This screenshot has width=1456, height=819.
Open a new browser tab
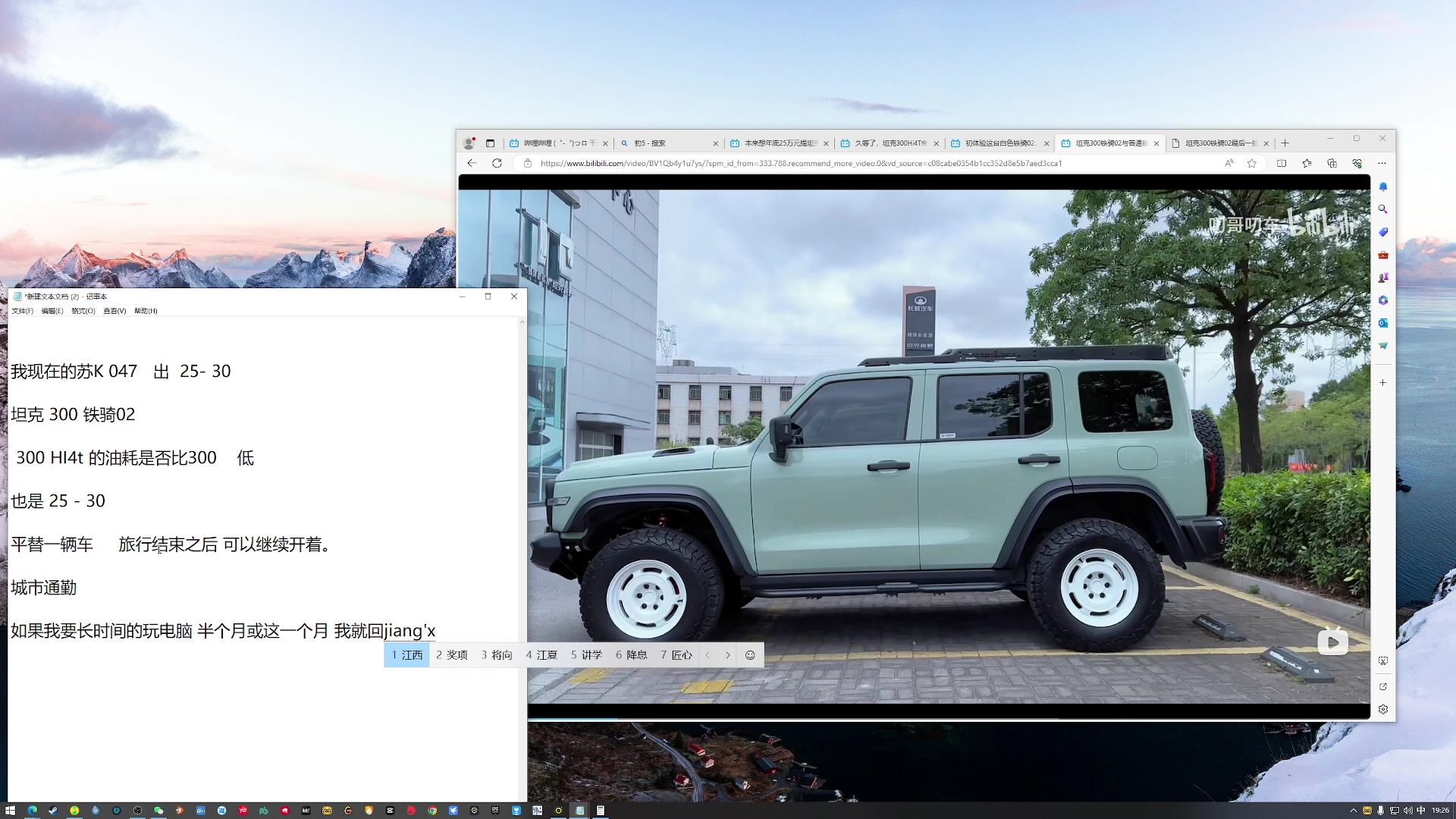(x=1285, y=143)
